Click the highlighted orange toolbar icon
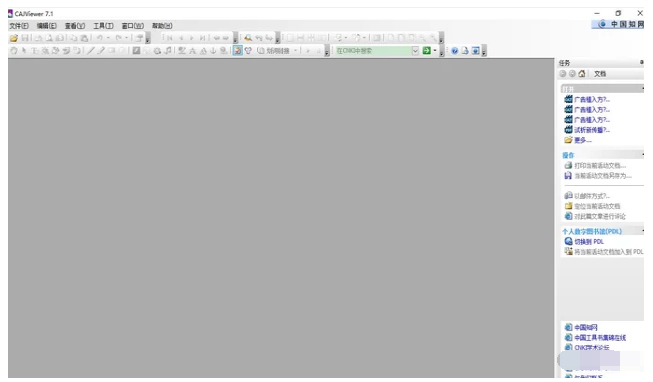 point(237,51)
